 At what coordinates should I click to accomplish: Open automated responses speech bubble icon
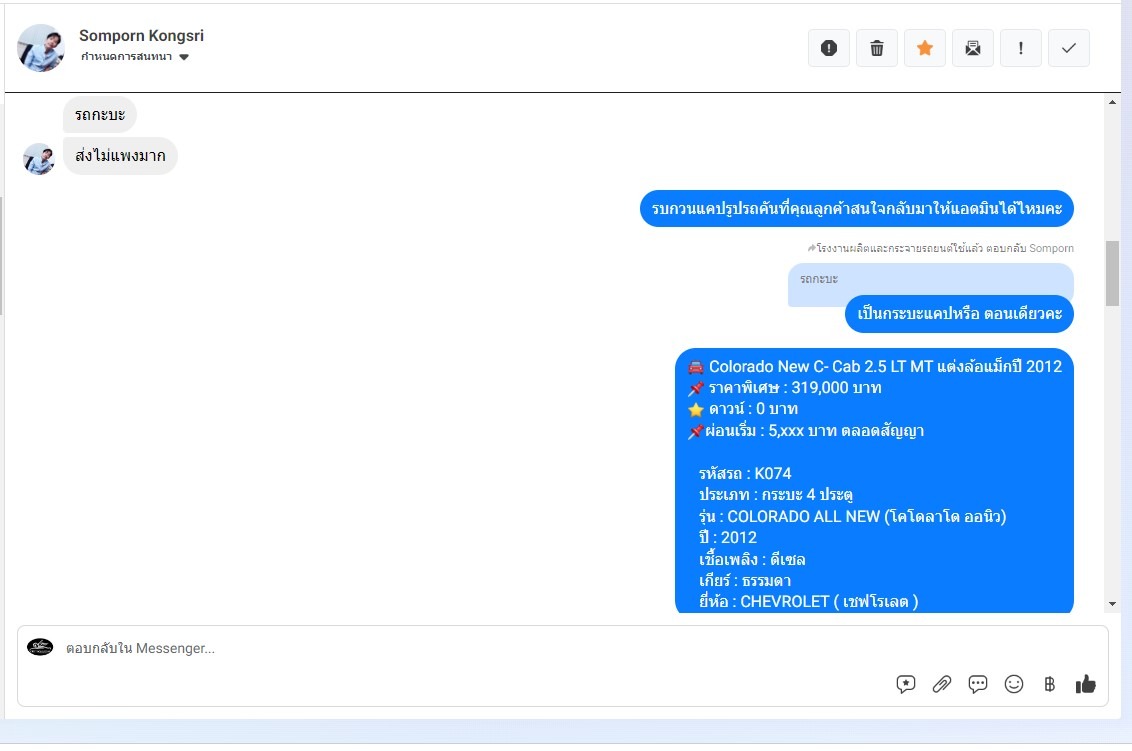[978, 684]
